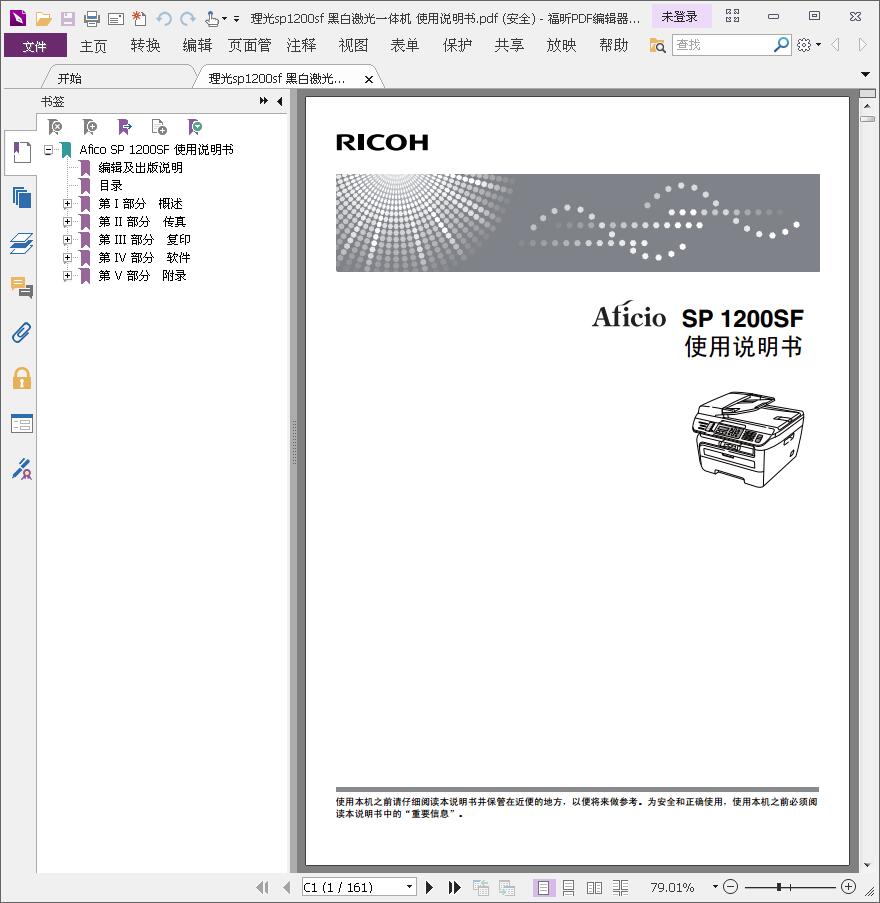Enable continuous facing view mode
Viewport: 880px width, 903px height.
click(x=620, y=887)
